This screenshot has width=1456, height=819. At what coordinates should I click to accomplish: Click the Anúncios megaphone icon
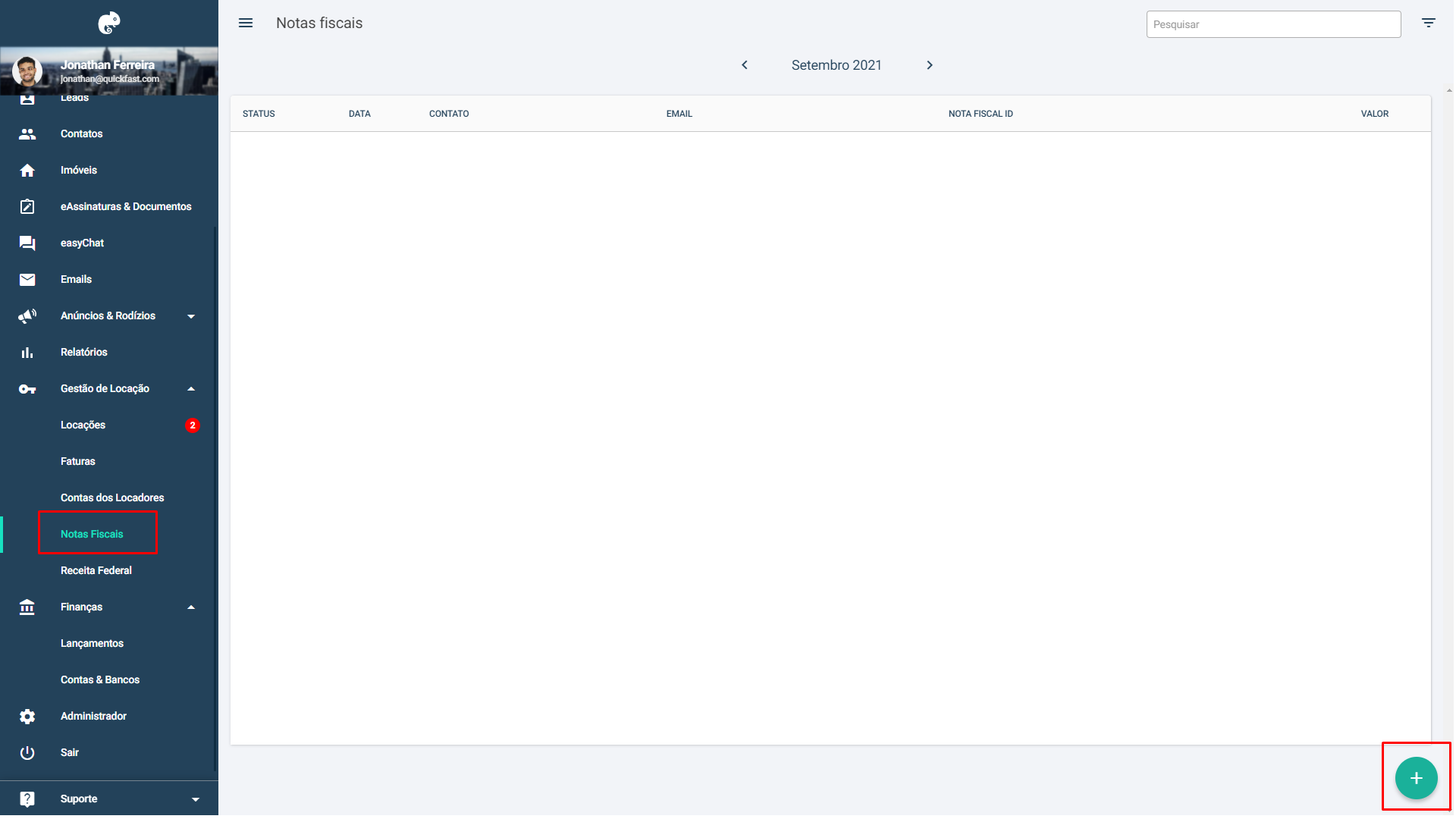(27, 316)
